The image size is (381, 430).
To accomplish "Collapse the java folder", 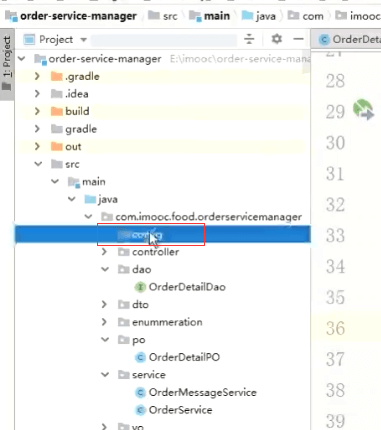I will (72, 199).
